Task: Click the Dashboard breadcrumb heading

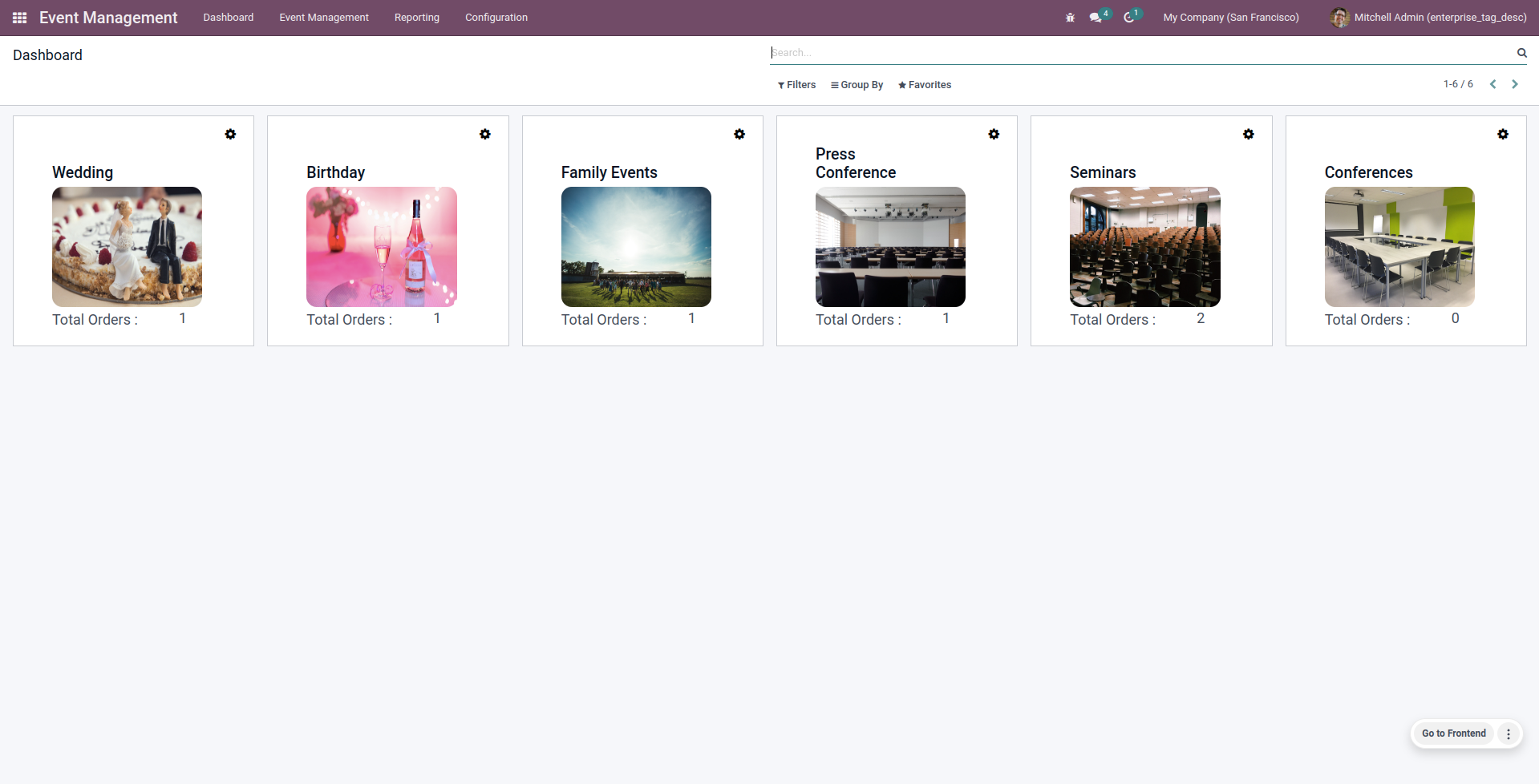Action: click(x=47, y=55)
